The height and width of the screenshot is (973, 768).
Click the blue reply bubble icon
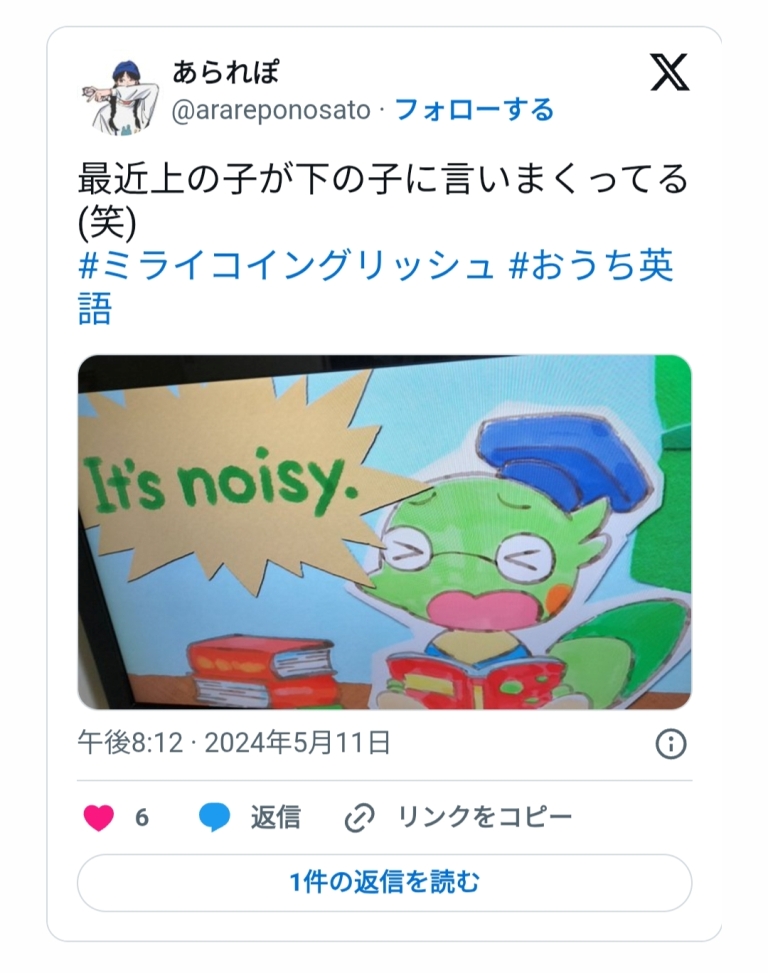(214, 817)
